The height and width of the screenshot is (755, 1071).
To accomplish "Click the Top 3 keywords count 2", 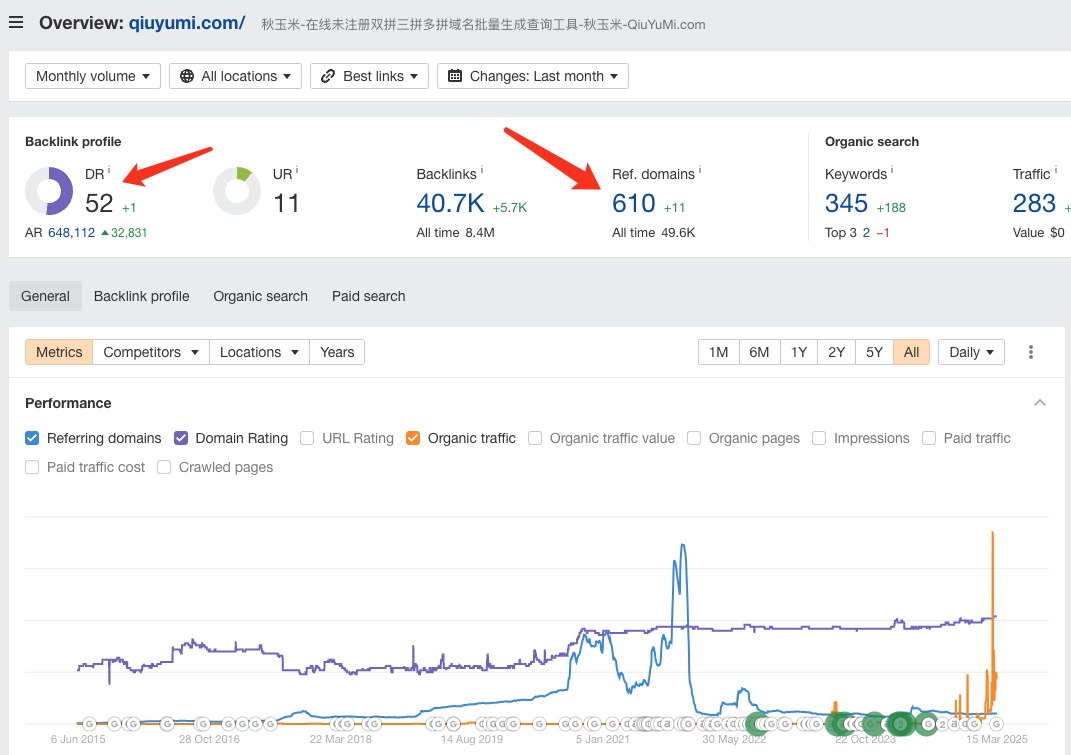I will click(866, 232).
